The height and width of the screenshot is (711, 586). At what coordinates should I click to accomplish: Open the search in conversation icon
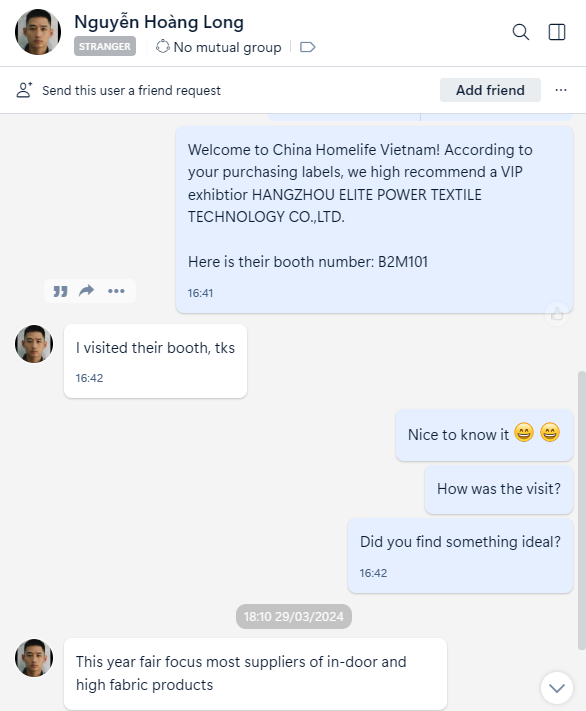click(520, 32)
